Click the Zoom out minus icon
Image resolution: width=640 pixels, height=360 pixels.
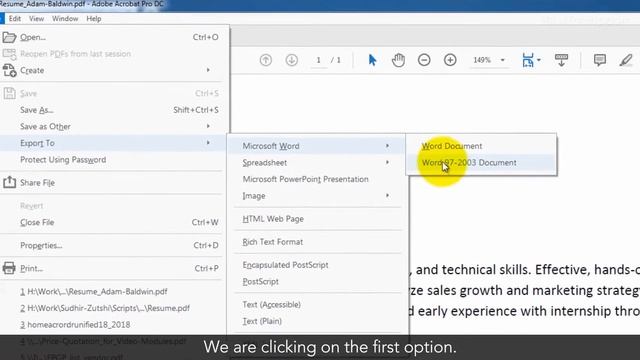[x=424, y=60]
